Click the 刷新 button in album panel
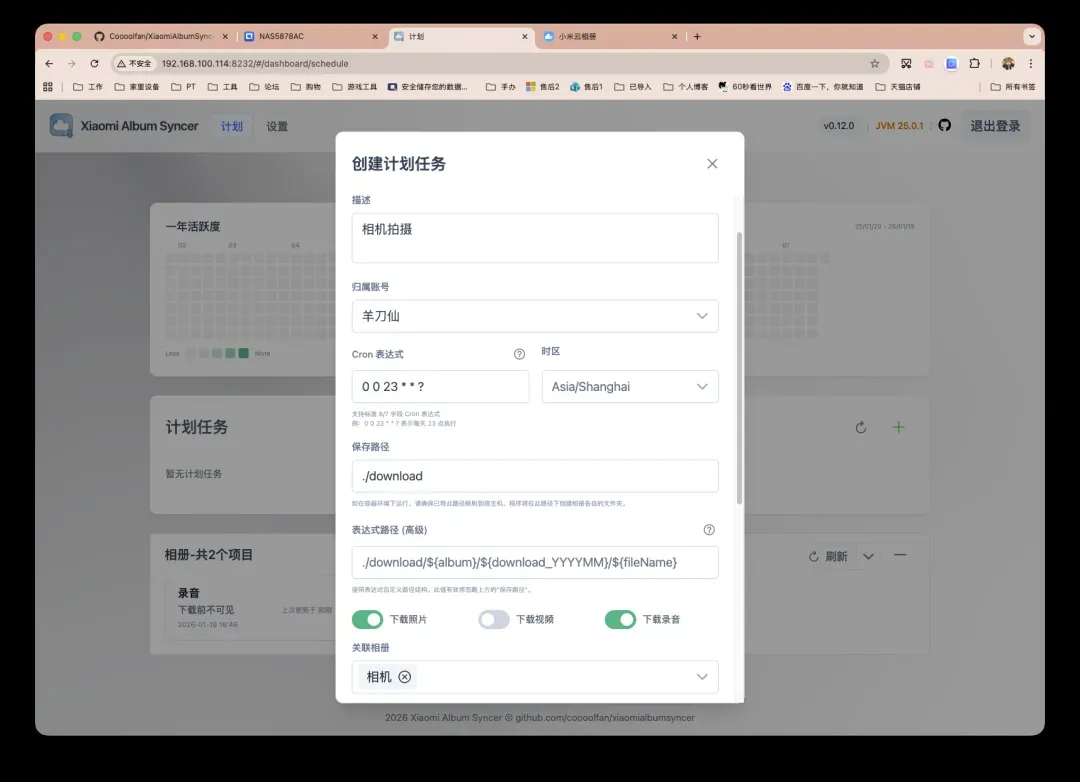1080x782 pixels. click(x=828, y=556)
